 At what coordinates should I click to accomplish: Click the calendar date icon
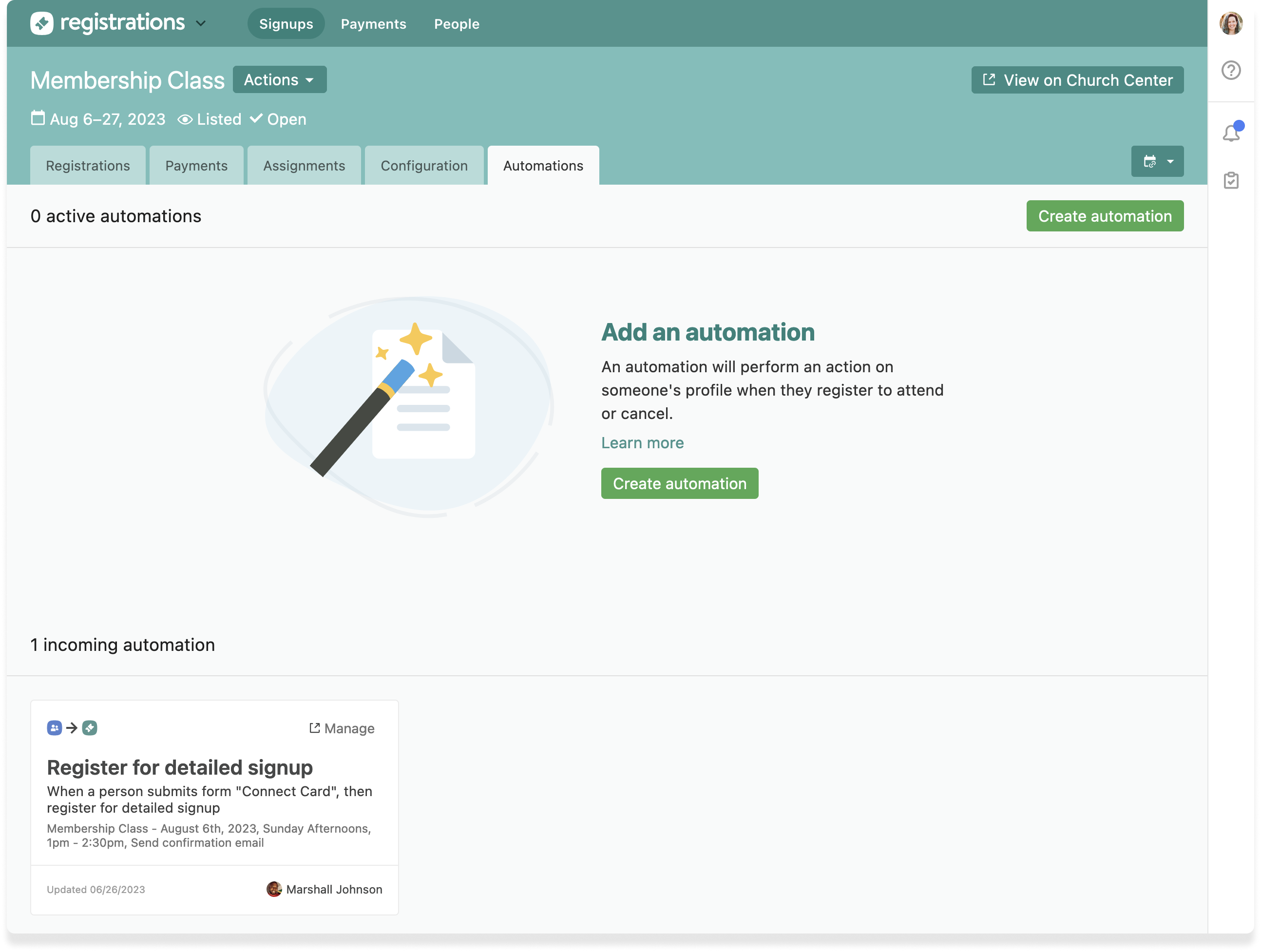point(38,118)
